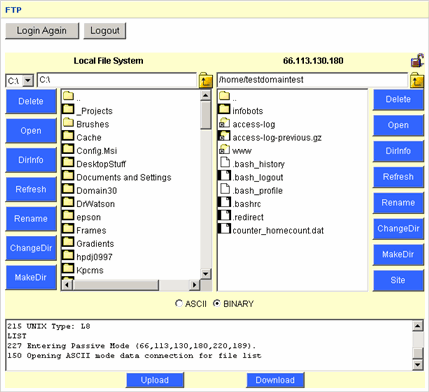Viewport: 429px width, 392px height.
Task: Go up one level on remote server
Action: pyautogui.click(x=417, y=80)
